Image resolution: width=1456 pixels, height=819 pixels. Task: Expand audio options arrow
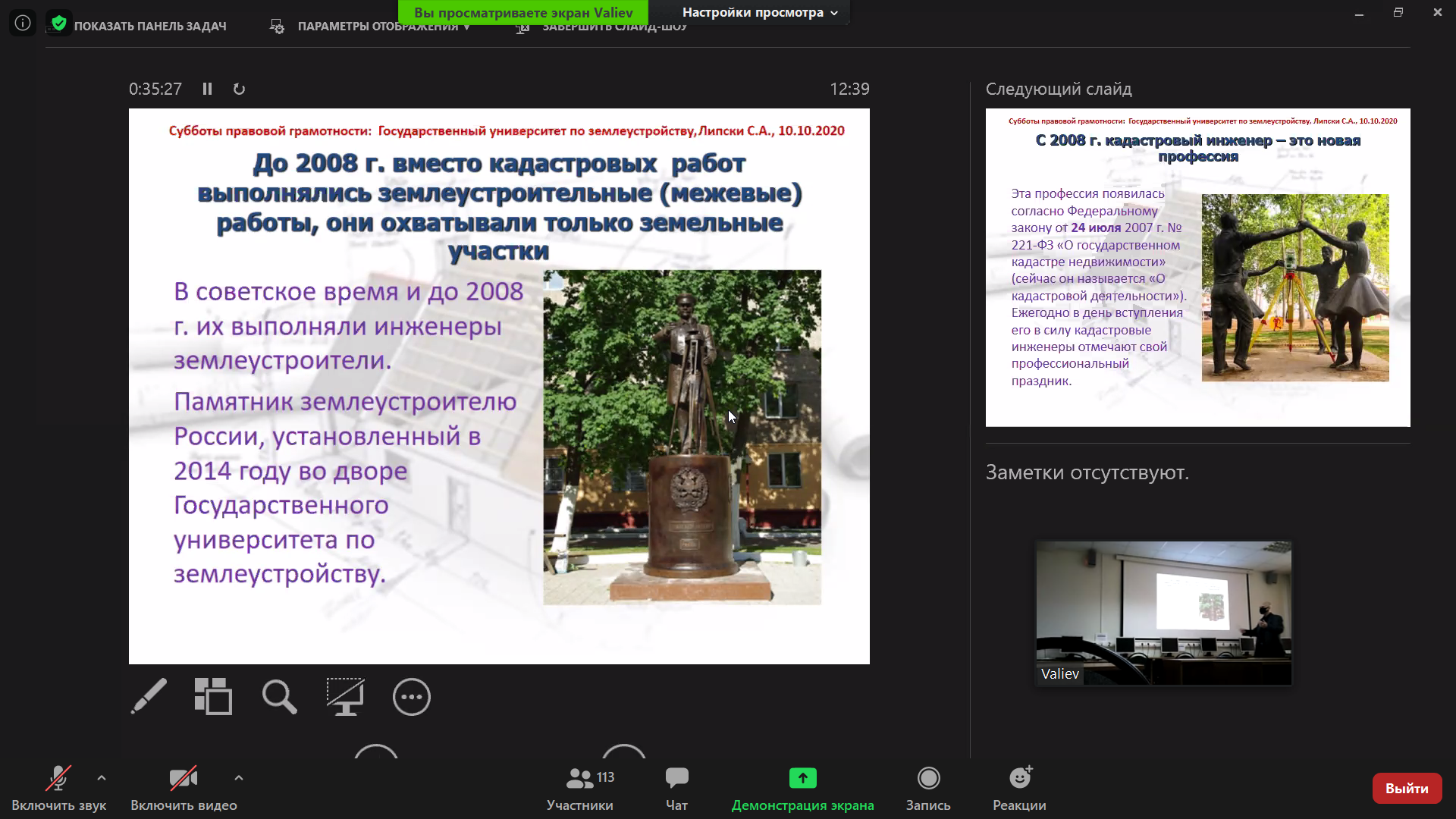tap(102, 778)
